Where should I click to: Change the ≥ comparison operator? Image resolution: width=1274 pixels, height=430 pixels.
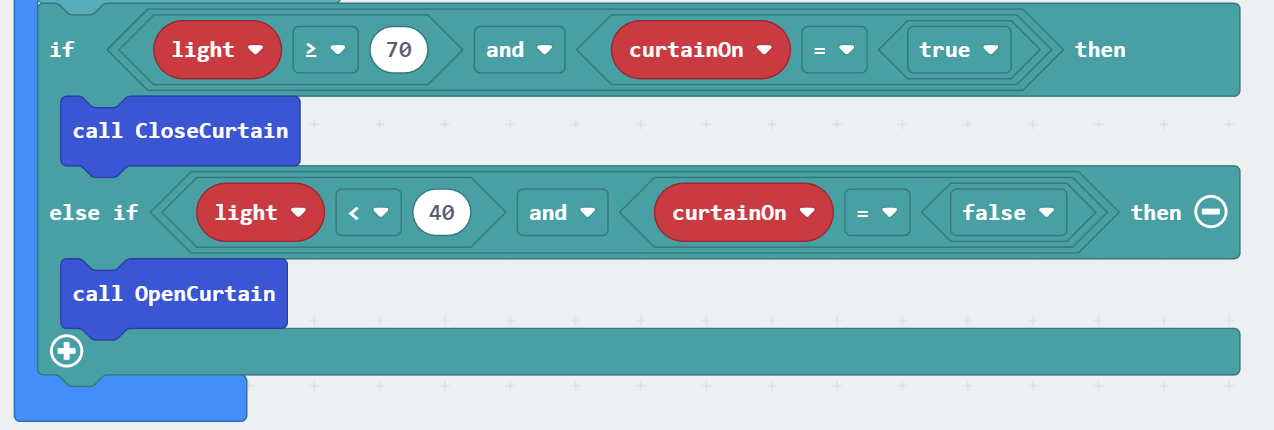tap(325, 50)
